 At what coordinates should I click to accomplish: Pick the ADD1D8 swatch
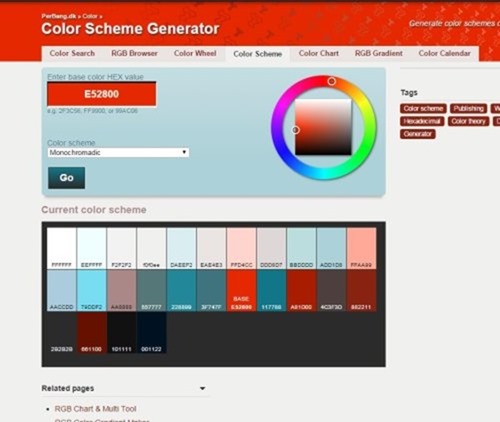click(x=331, y=248)
